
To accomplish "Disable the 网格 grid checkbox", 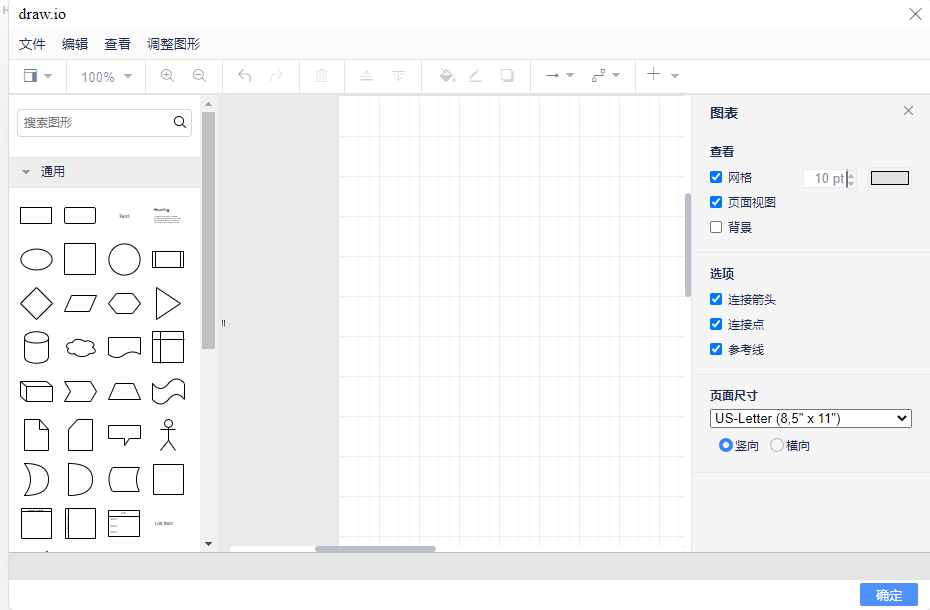I will 716,177.
